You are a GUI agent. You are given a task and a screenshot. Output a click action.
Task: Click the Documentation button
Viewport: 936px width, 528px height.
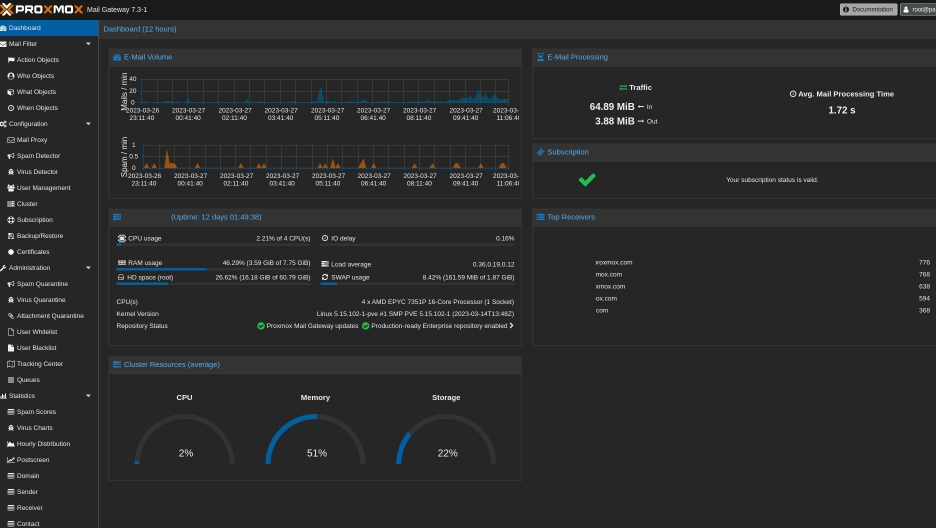pyautogui.click(x=868, y=9)
